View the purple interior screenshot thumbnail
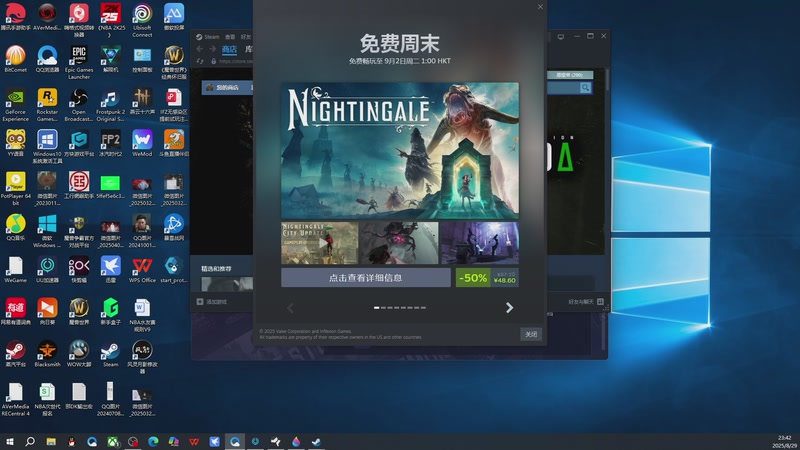Viewport: 800px width, 450px height. click(480, 243)
